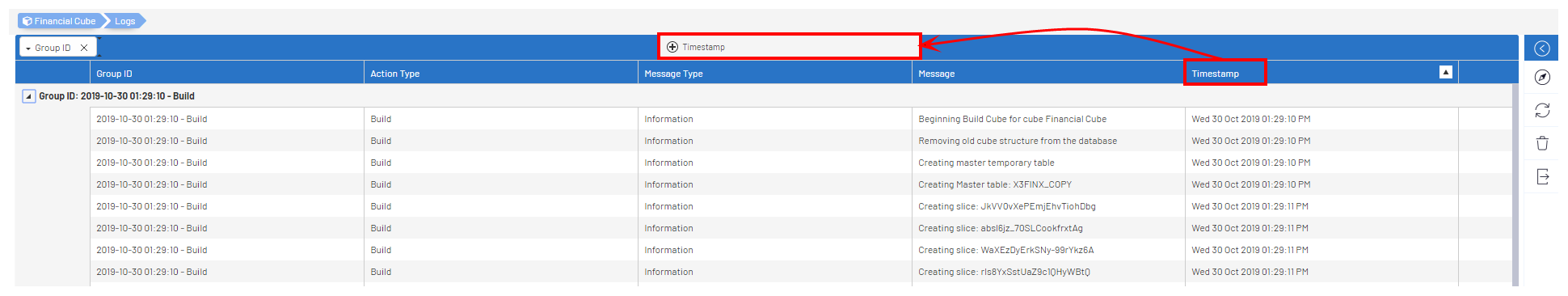Open the Financial Cube breadcrumb
The width and height of the screenshot is (1568, 296).
[59, 21]
